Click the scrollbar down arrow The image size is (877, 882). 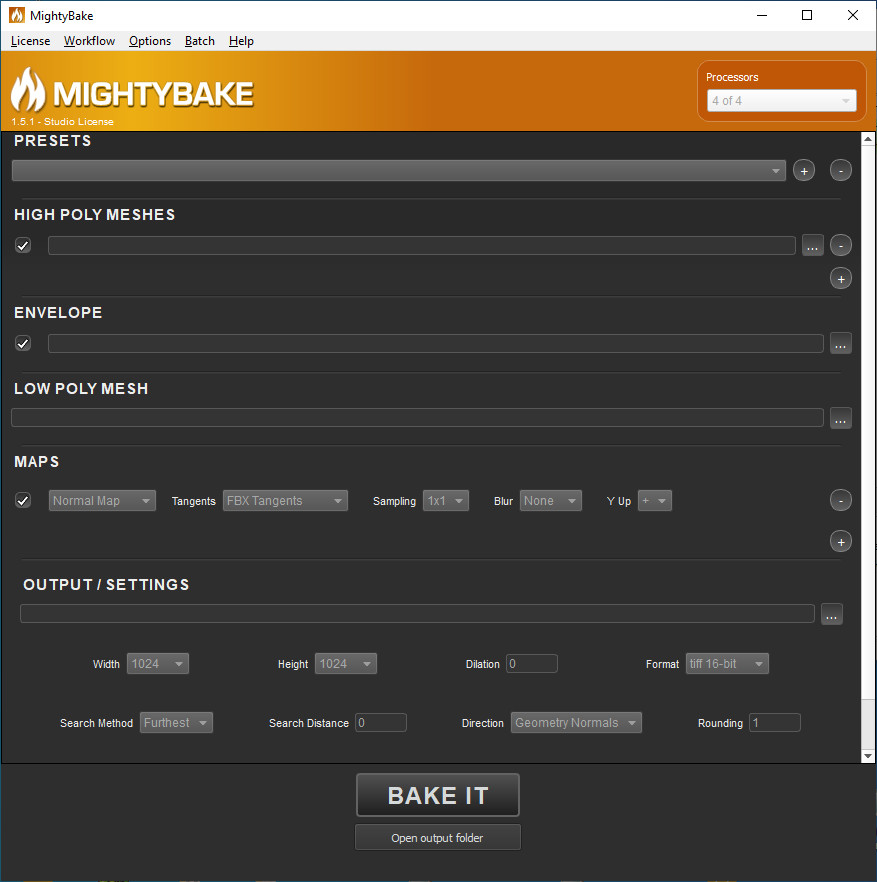tap(868, 757)
